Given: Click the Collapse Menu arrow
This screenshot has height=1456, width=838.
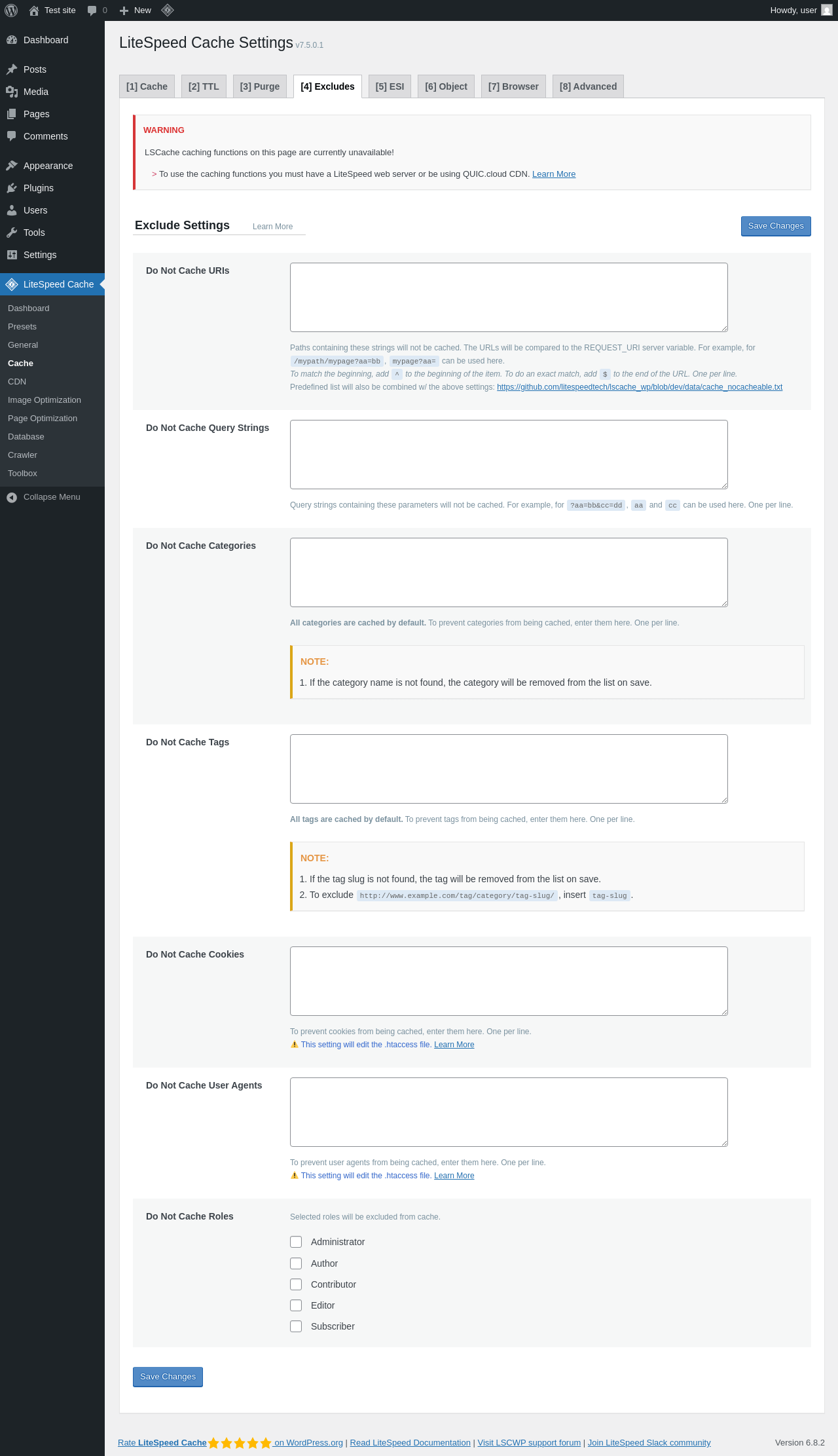Looking at the screenshot, I should [12, 497].
